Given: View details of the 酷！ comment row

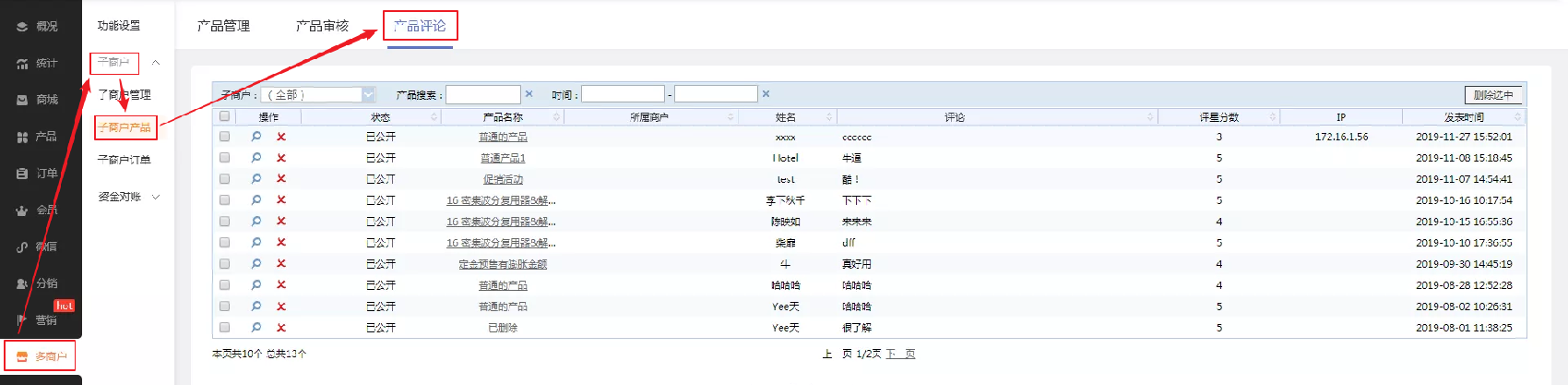Looking at the screenshot, I should click(256, 179).
